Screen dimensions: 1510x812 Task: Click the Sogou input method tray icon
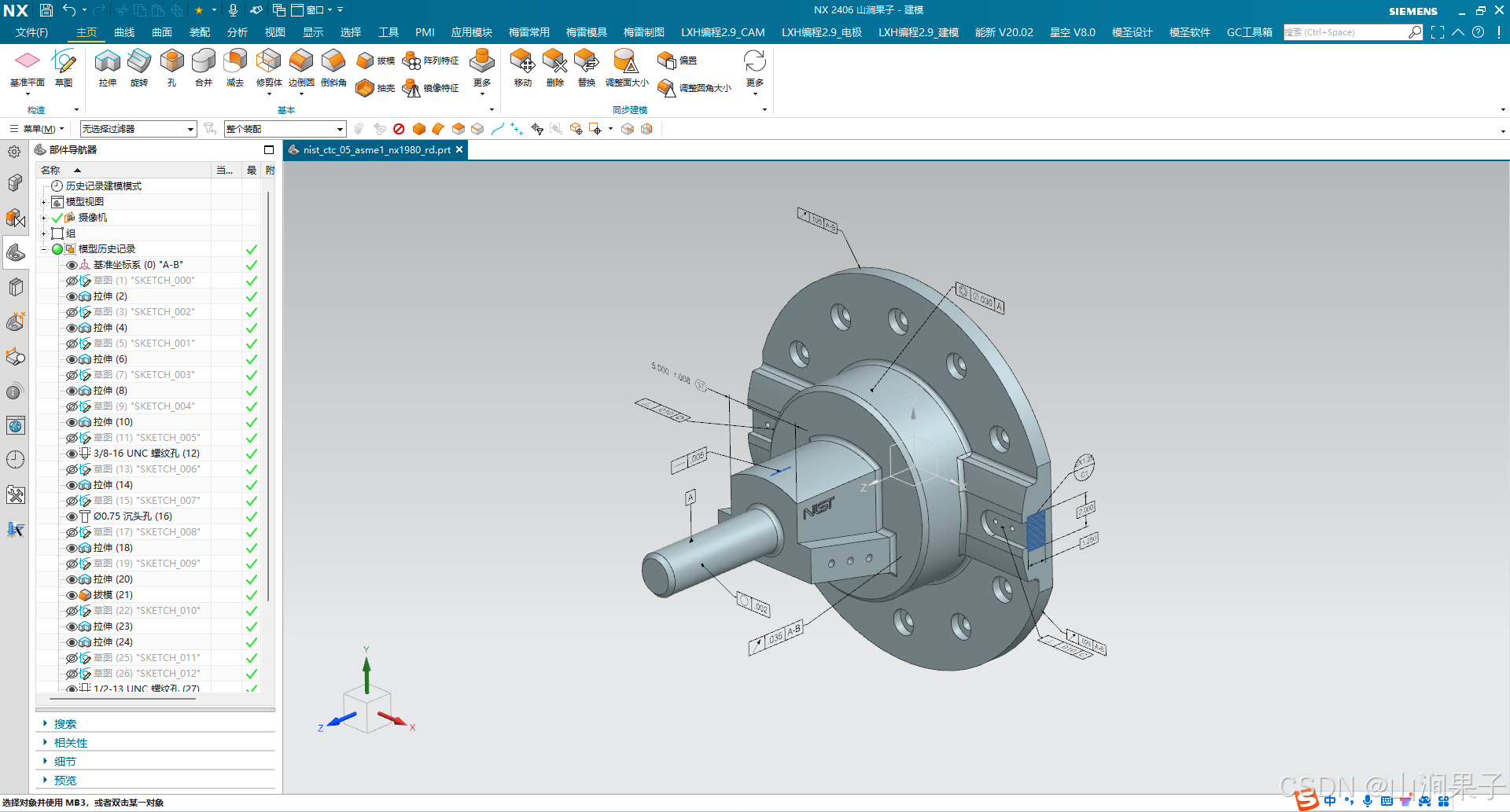[1306, 801]
